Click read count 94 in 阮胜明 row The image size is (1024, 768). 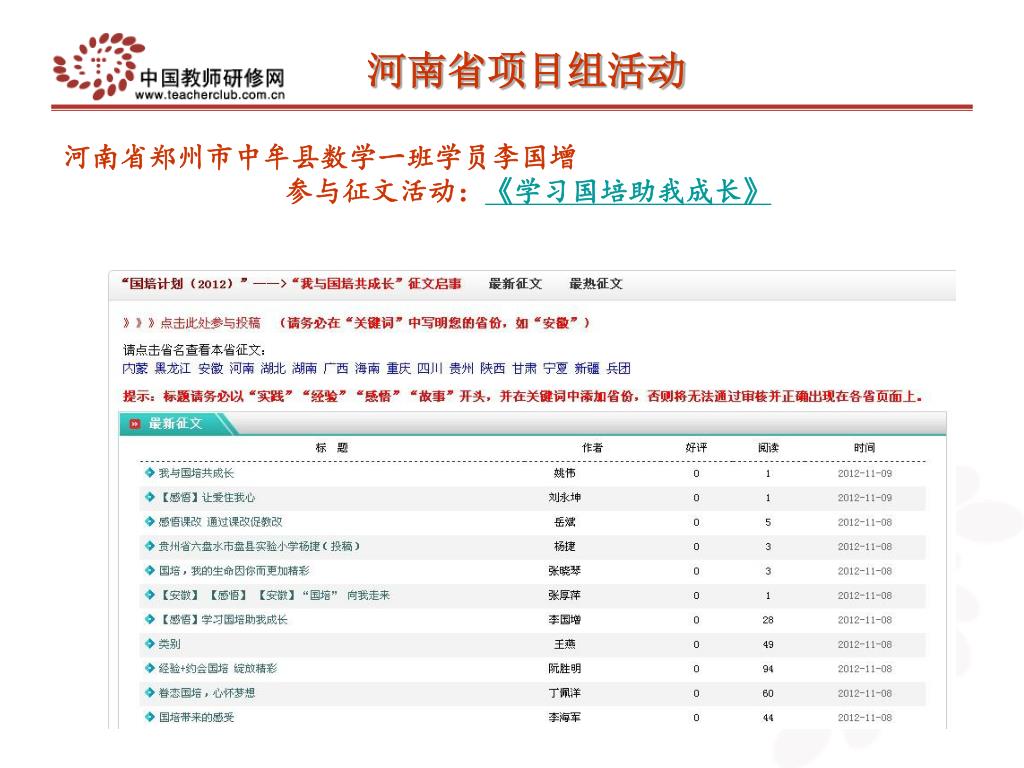click(768, 669)
